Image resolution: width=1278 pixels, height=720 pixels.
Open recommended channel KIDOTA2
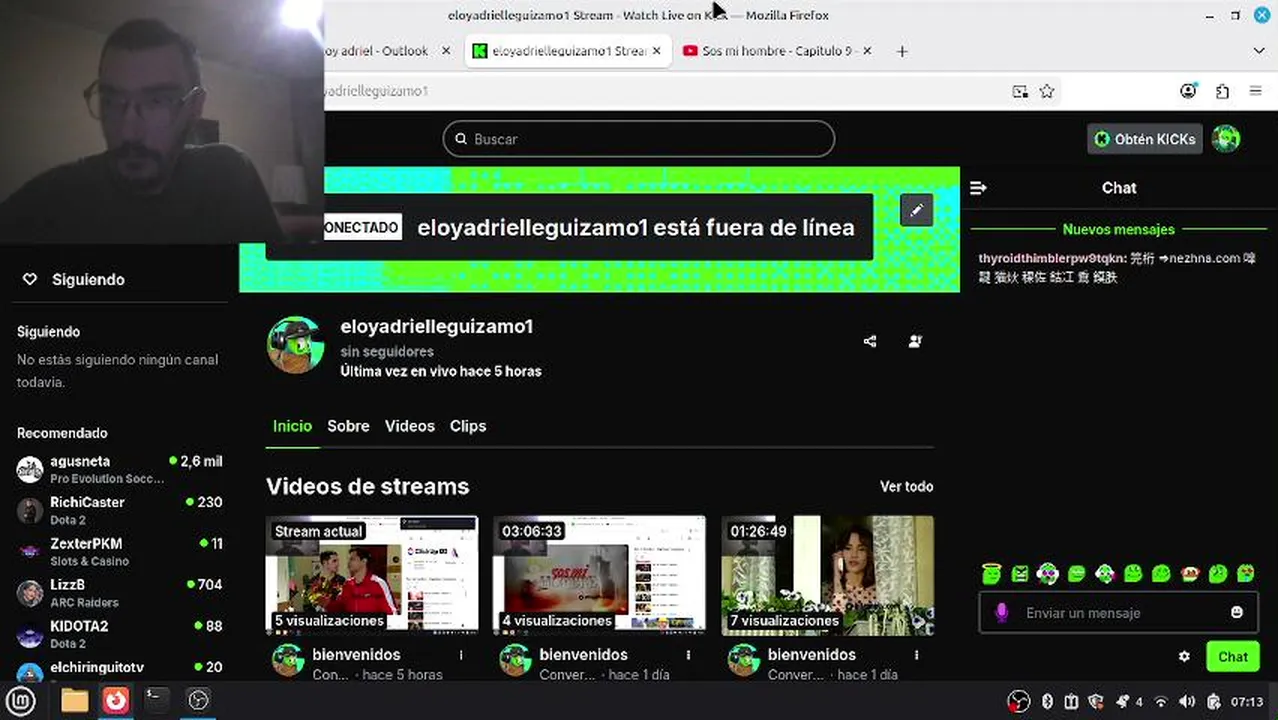pyautogui.click(x=120, y=634)
